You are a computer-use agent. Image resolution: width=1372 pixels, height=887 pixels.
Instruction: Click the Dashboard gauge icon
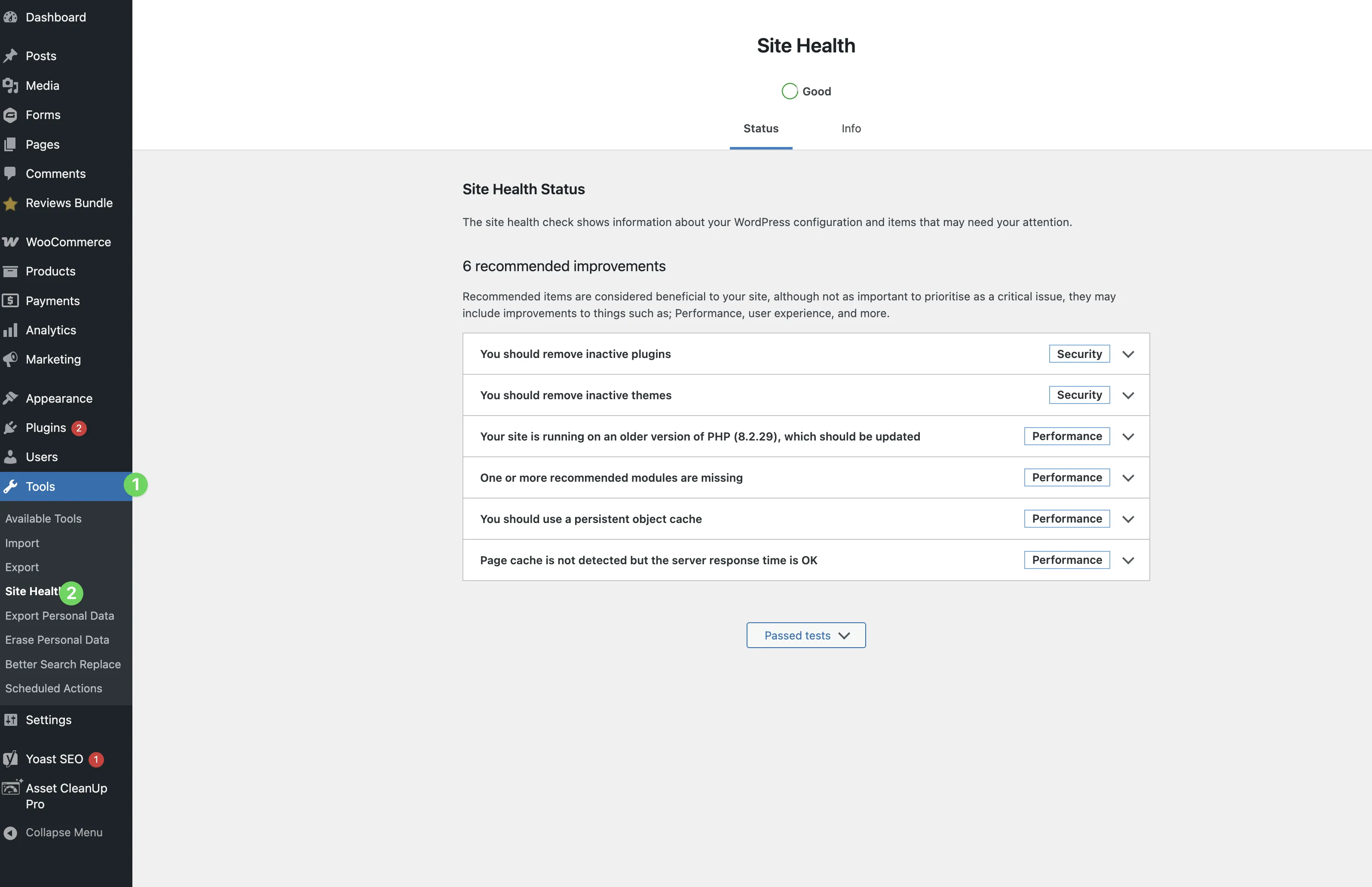click(10, 17)
